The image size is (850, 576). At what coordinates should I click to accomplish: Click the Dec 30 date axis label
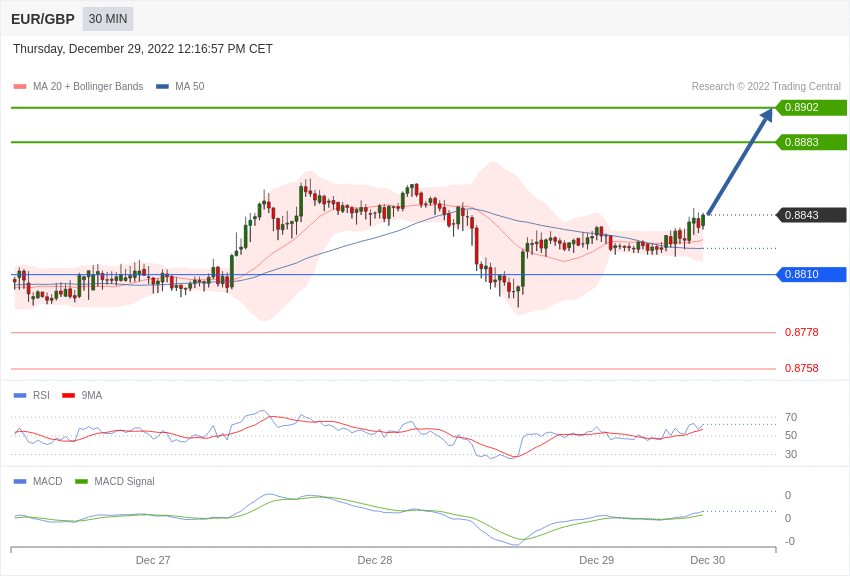pyautogui.click(x=707, y=560)
